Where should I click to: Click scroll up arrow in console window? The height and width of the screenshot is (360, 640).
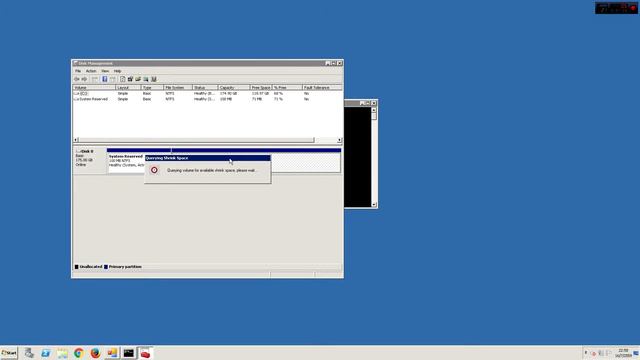(x=374, y=110)
